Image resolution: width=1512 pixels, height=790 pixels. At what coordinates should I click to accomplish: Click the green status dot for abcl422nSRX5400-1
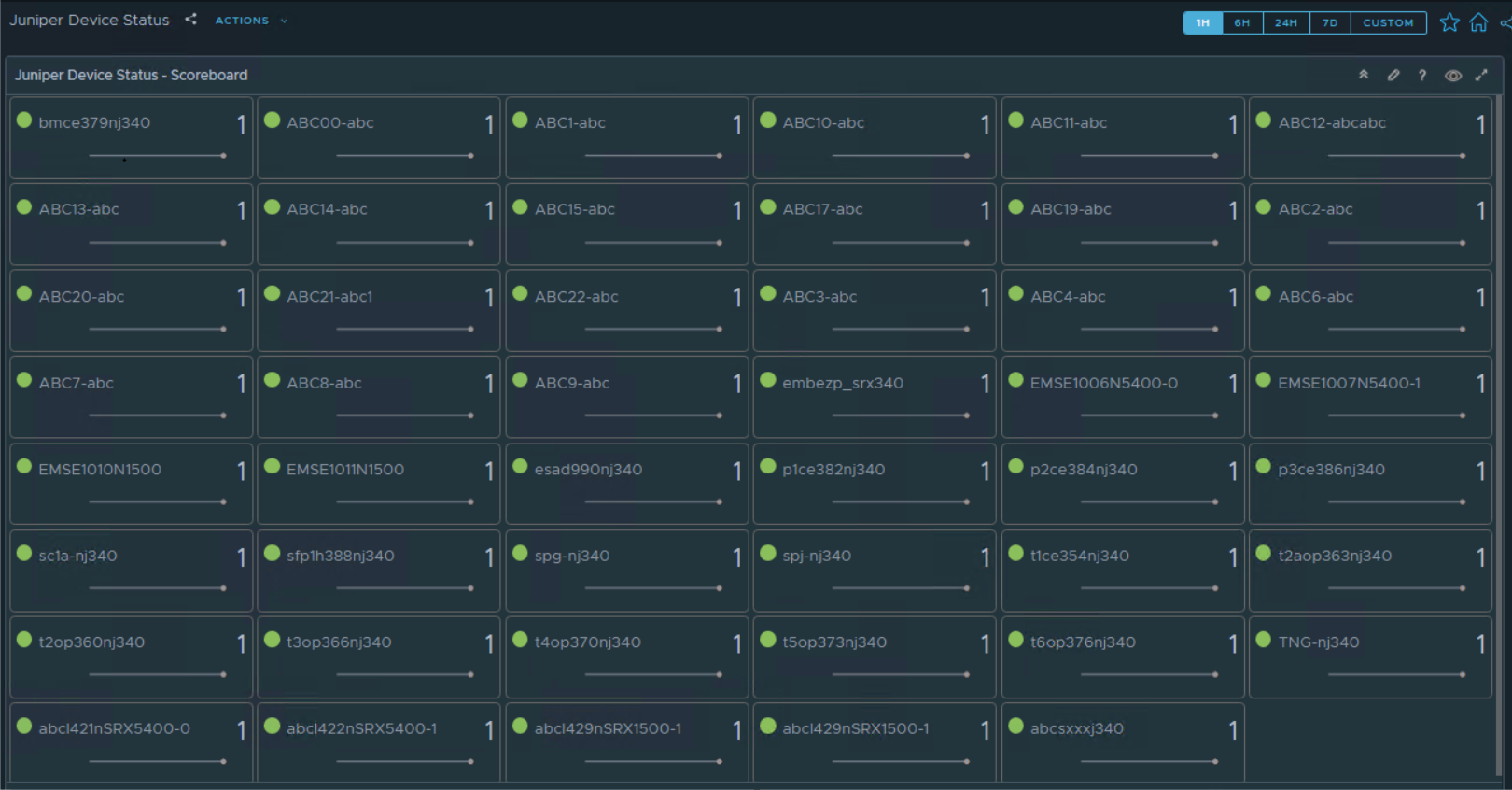[273, 726]
